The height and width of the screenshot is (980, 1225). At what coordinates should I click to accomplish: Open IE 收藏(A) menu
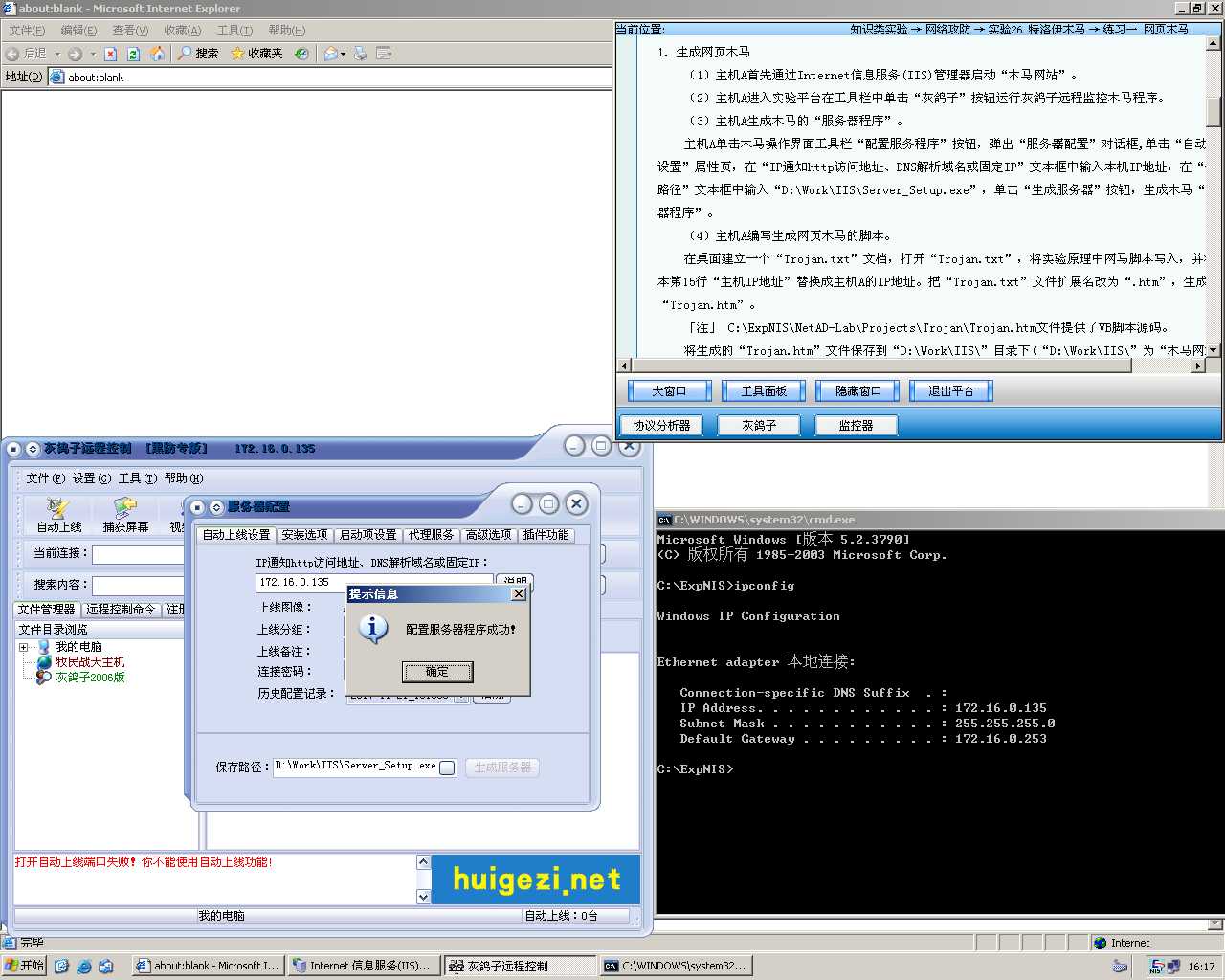tap(182, 31)
